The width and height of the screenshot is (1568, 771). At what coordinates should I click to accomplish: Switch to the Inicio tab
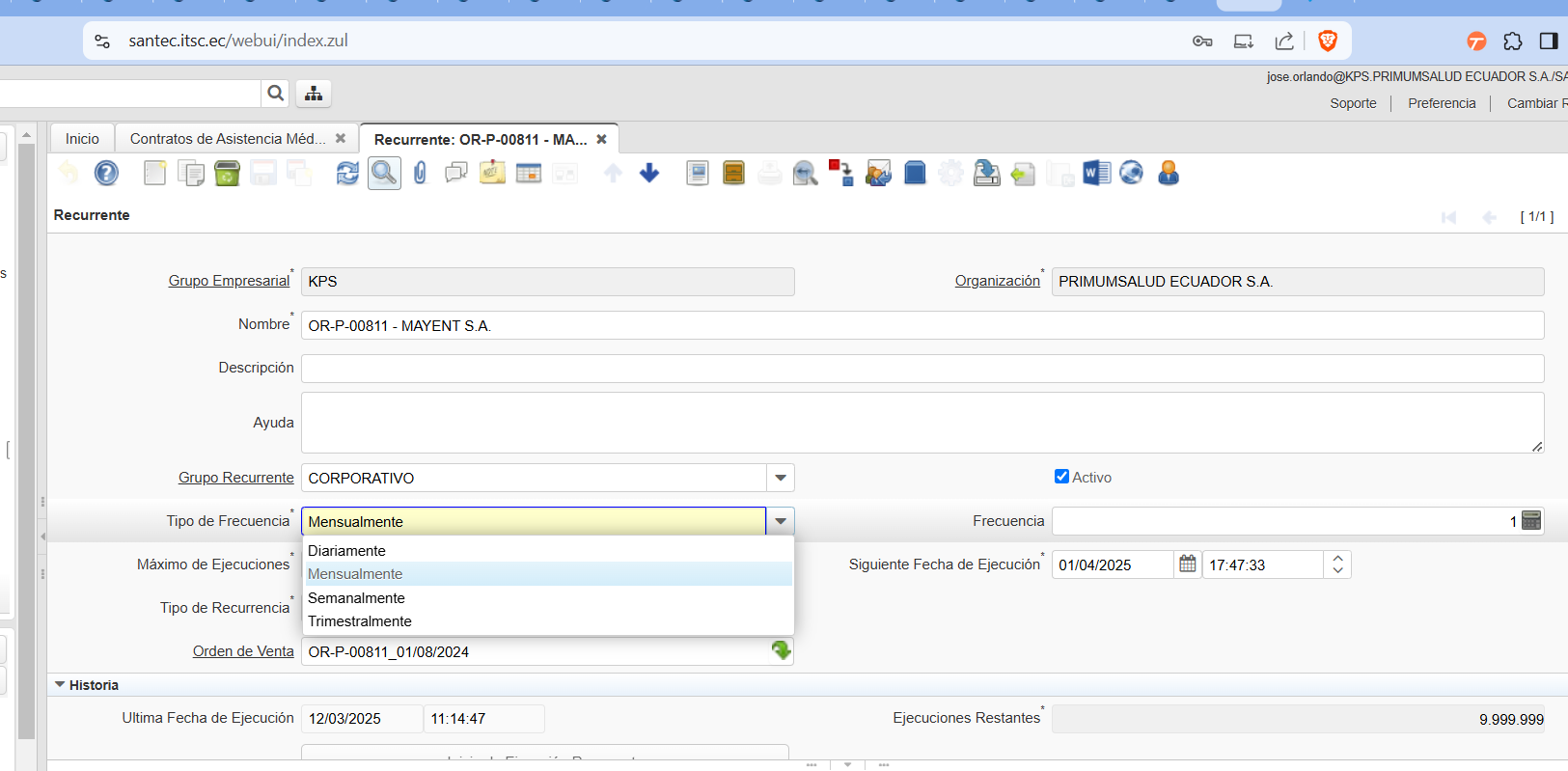coord(82,139)
